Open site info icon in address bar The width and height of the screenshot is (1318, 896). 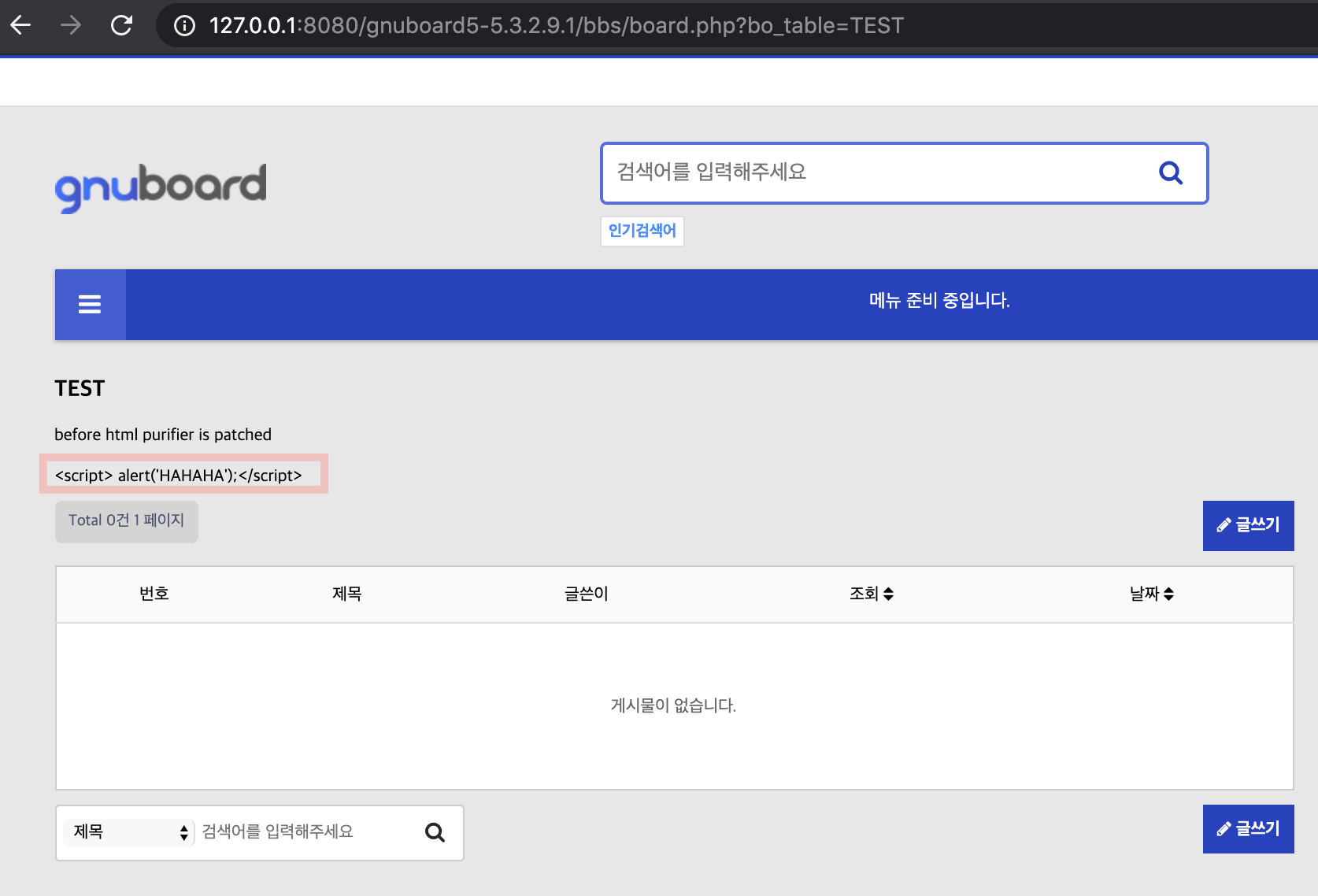pyautogui.click(x=184, y=26)
